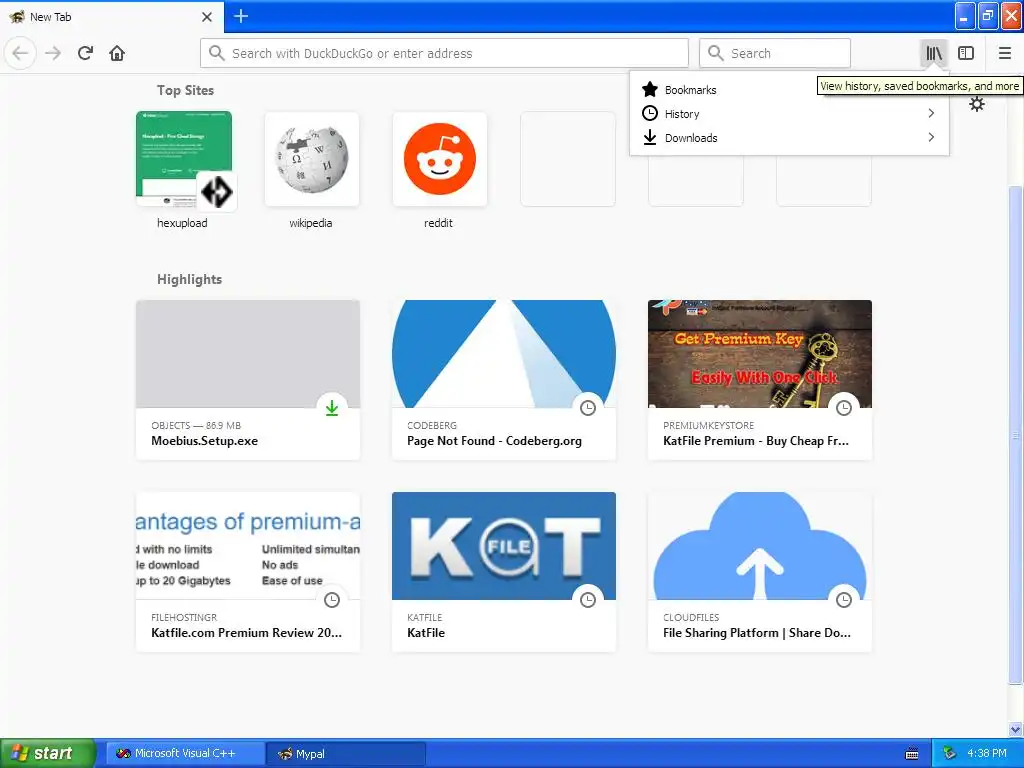Click the FILEHOSTINGR source label
Screen dimensions: 1024x768
[184, 617]
